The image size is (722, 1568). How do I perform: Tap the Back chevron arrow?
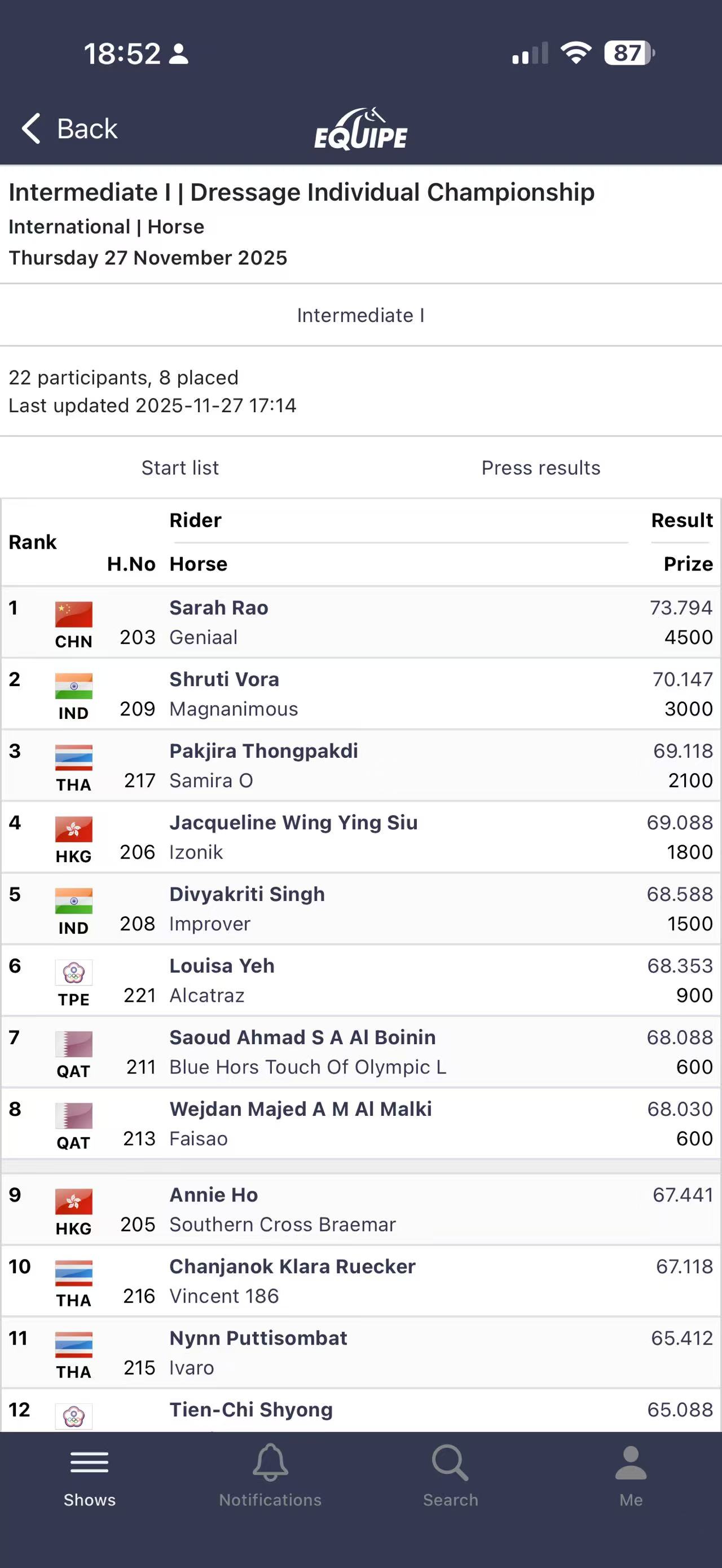pyautogui.click(x=32, y=129)
